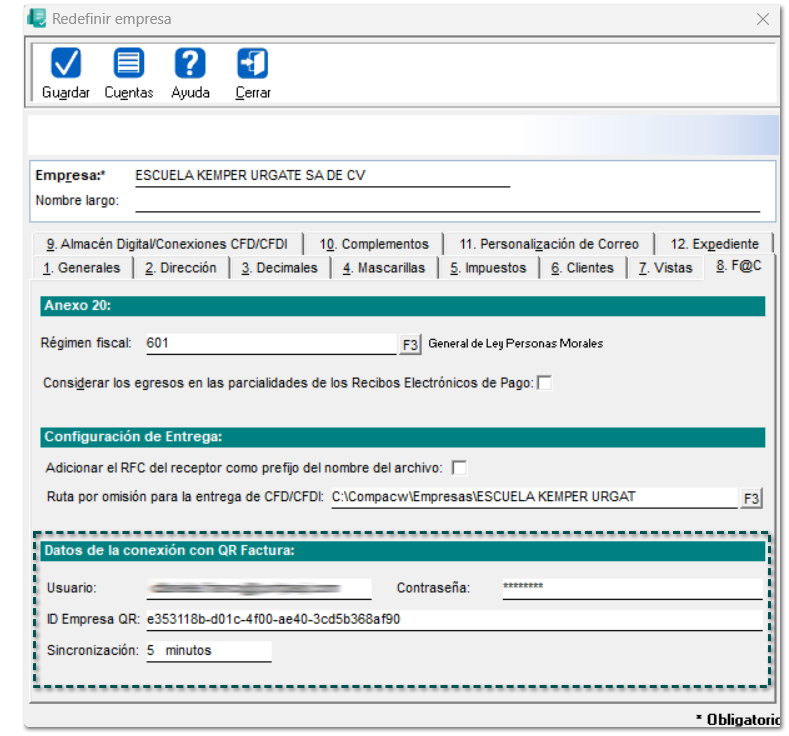The width and height of the screenshot is (789, 736).
Task: Click the Empresa name input field
Action: tap(321, 176)
